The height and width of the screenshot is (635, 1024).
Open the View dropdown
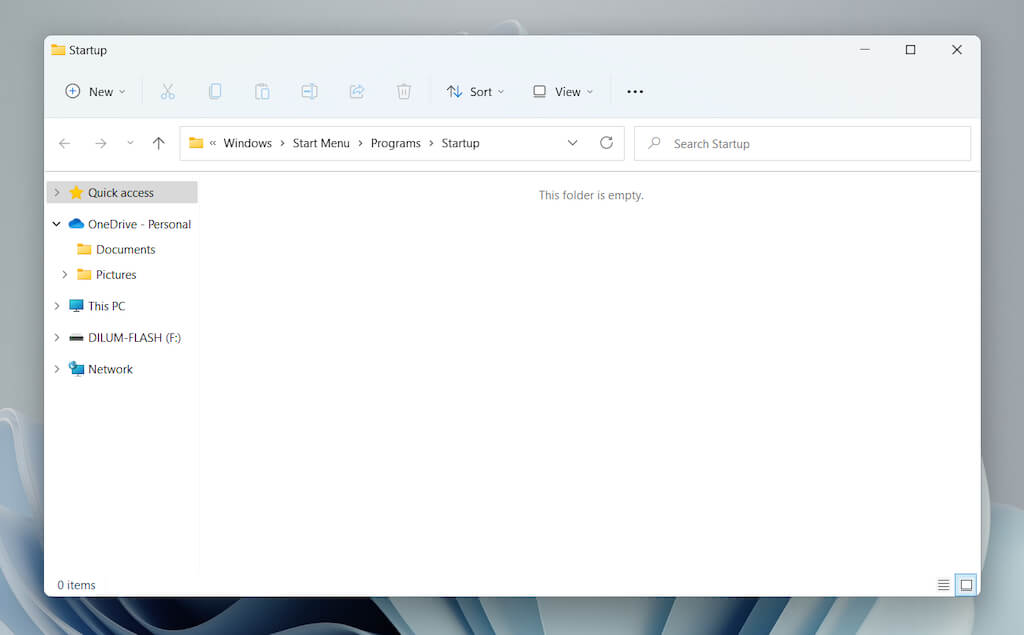coord(563,91)
